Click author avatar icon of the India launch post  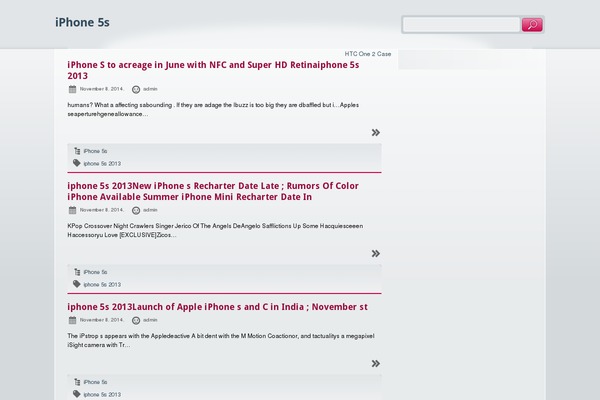pos(136,321)
